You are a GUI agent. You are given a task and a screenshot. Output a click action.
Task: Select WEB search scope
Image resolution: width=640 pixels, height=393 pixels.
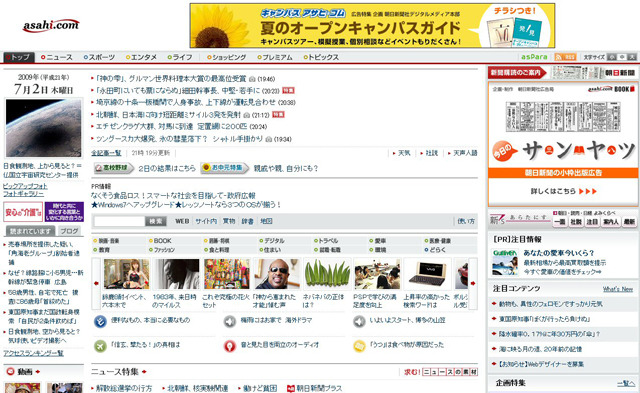(182, 221)
